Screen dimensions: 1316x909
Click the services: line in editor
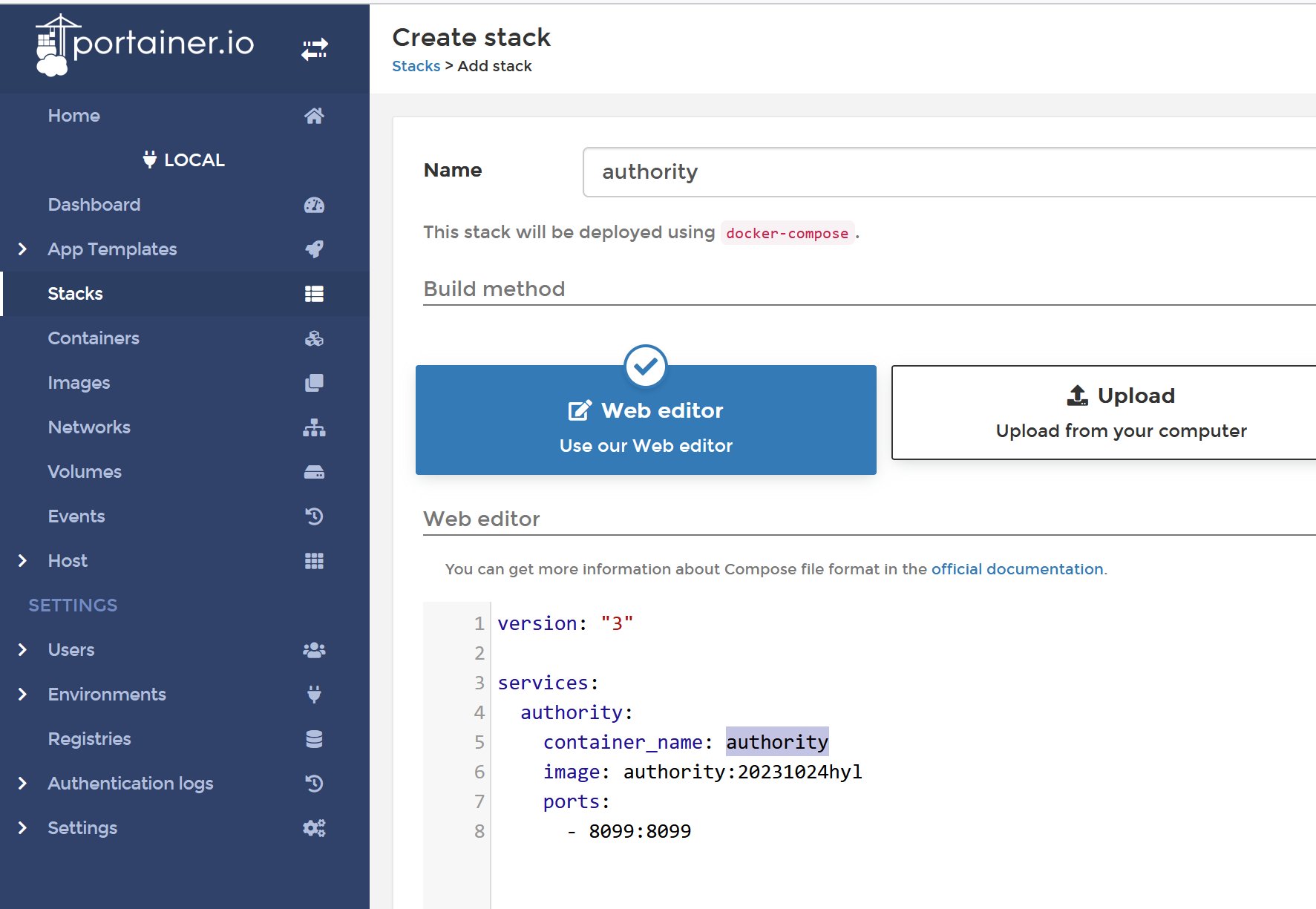click(549, 683)
